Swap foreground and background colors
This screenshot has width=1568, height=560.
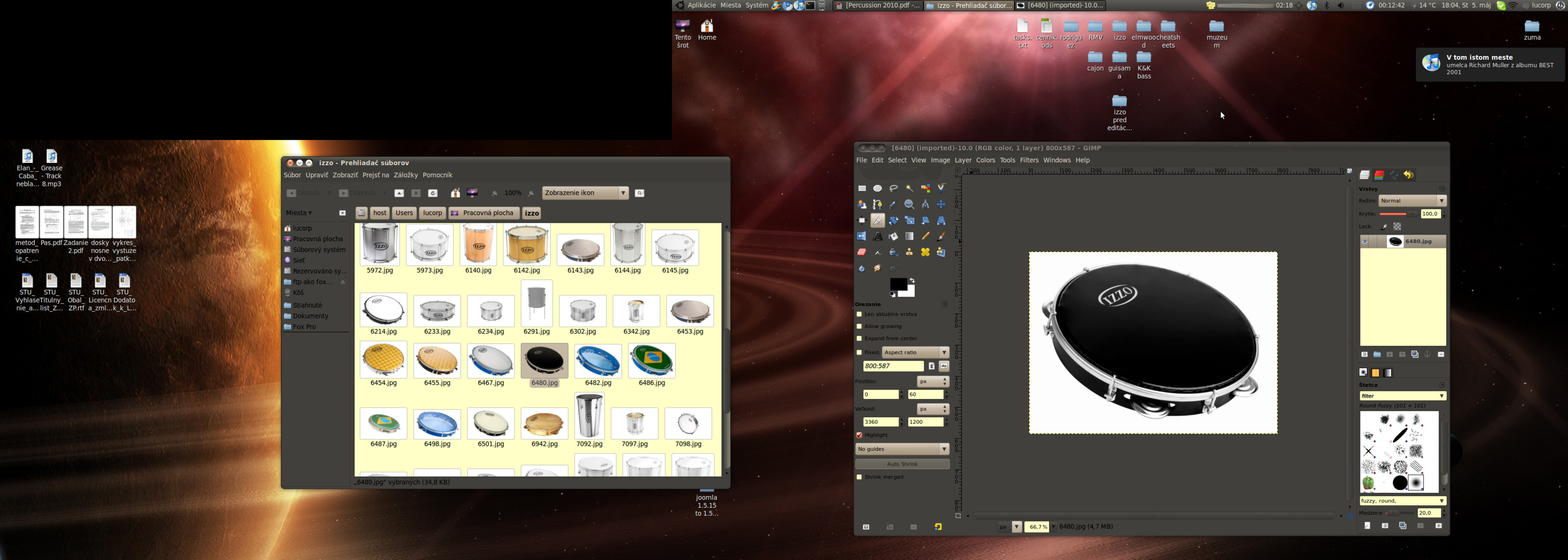912,280
